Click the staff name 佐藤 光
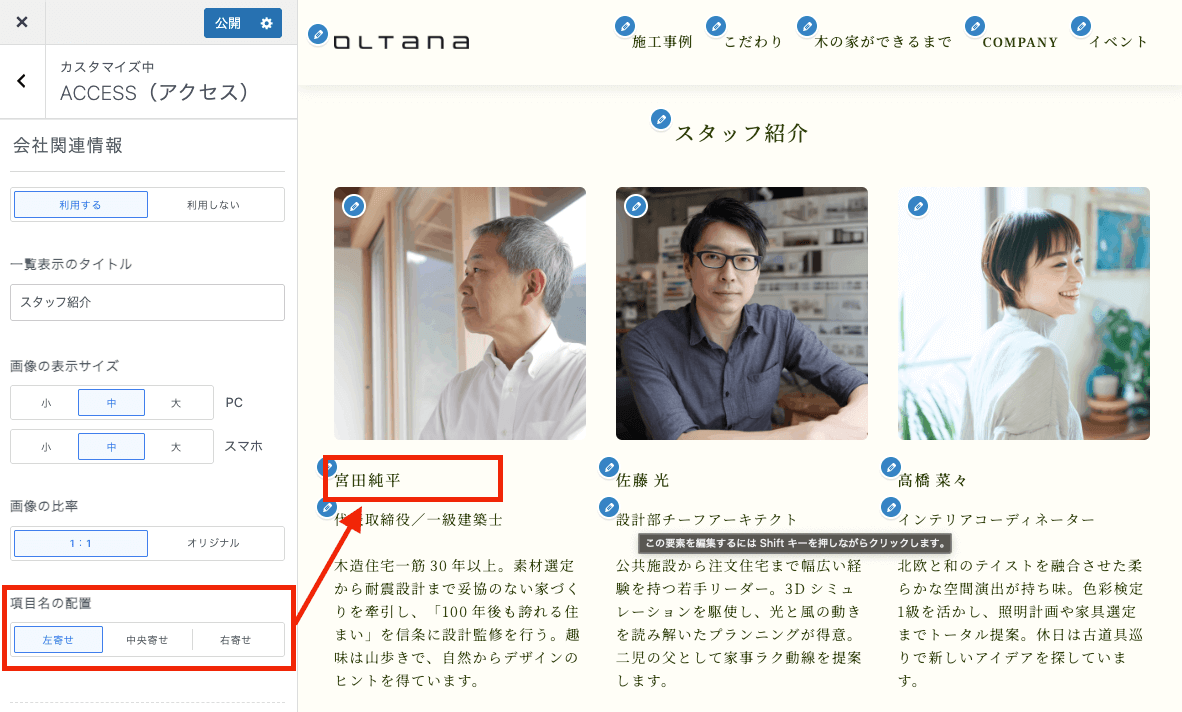Screen dimensions: 1182x712 pos(642,481)
